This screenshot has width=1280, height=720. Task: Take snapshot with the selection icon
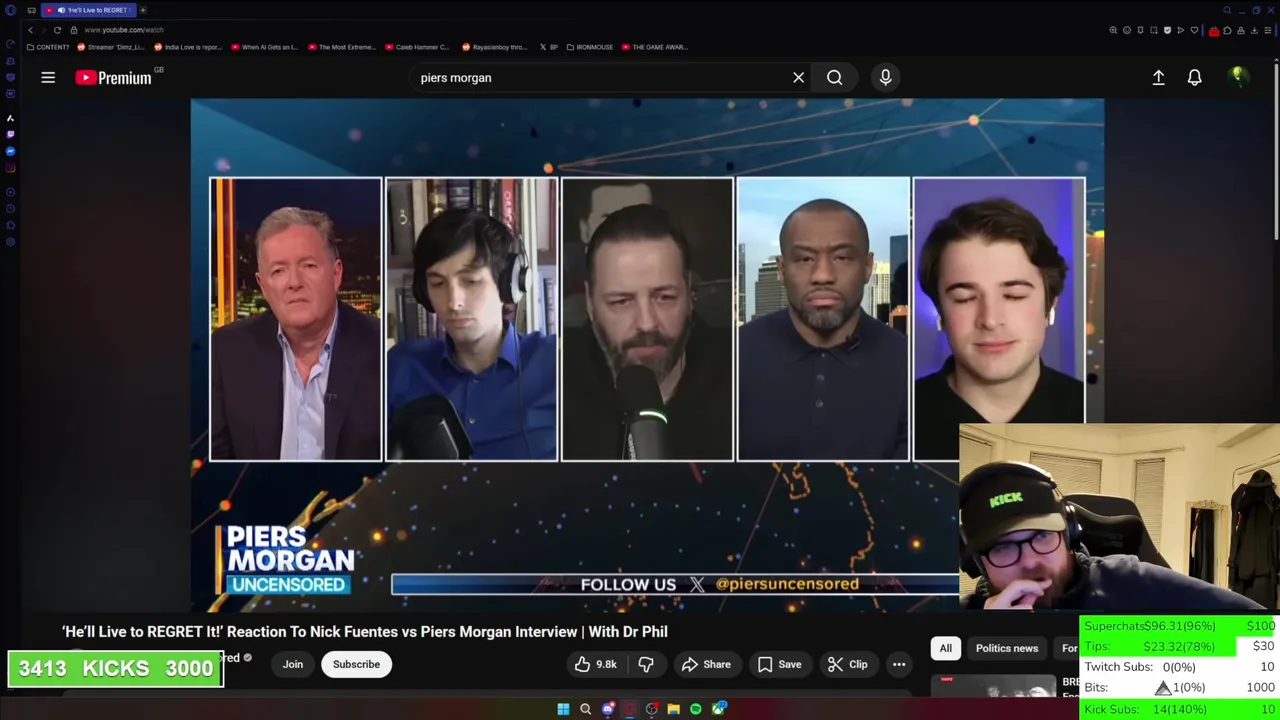point(1154,30)
